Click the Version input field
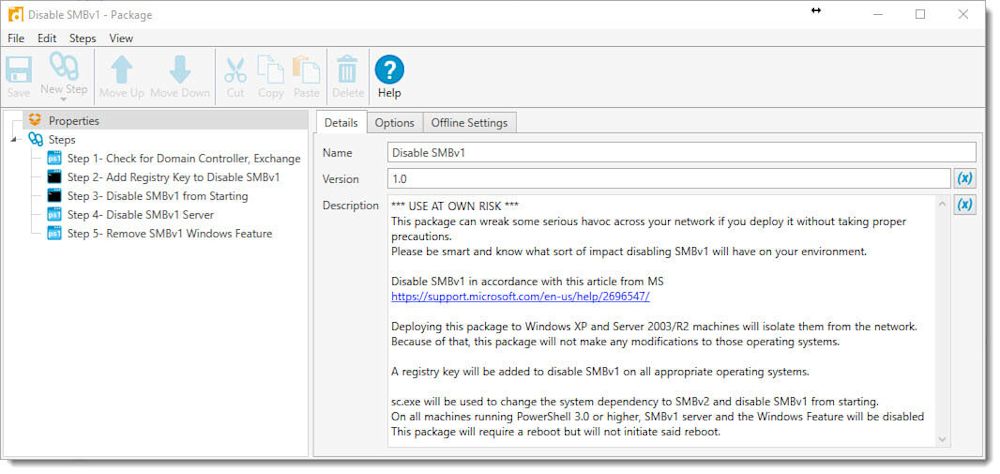This screenshot has width=1000, height=474. [x=669, y=179]
